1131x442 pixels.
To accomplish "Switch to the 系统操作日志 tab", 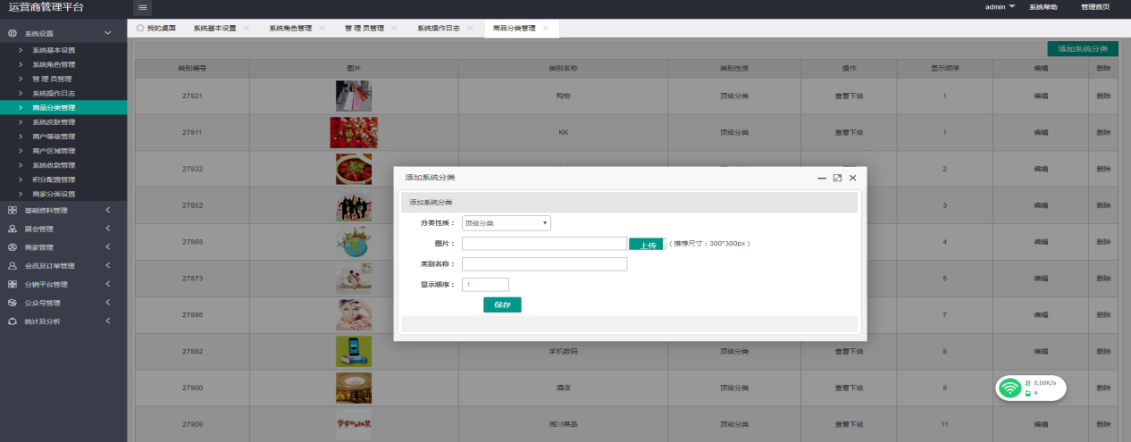I will (438, 28).
